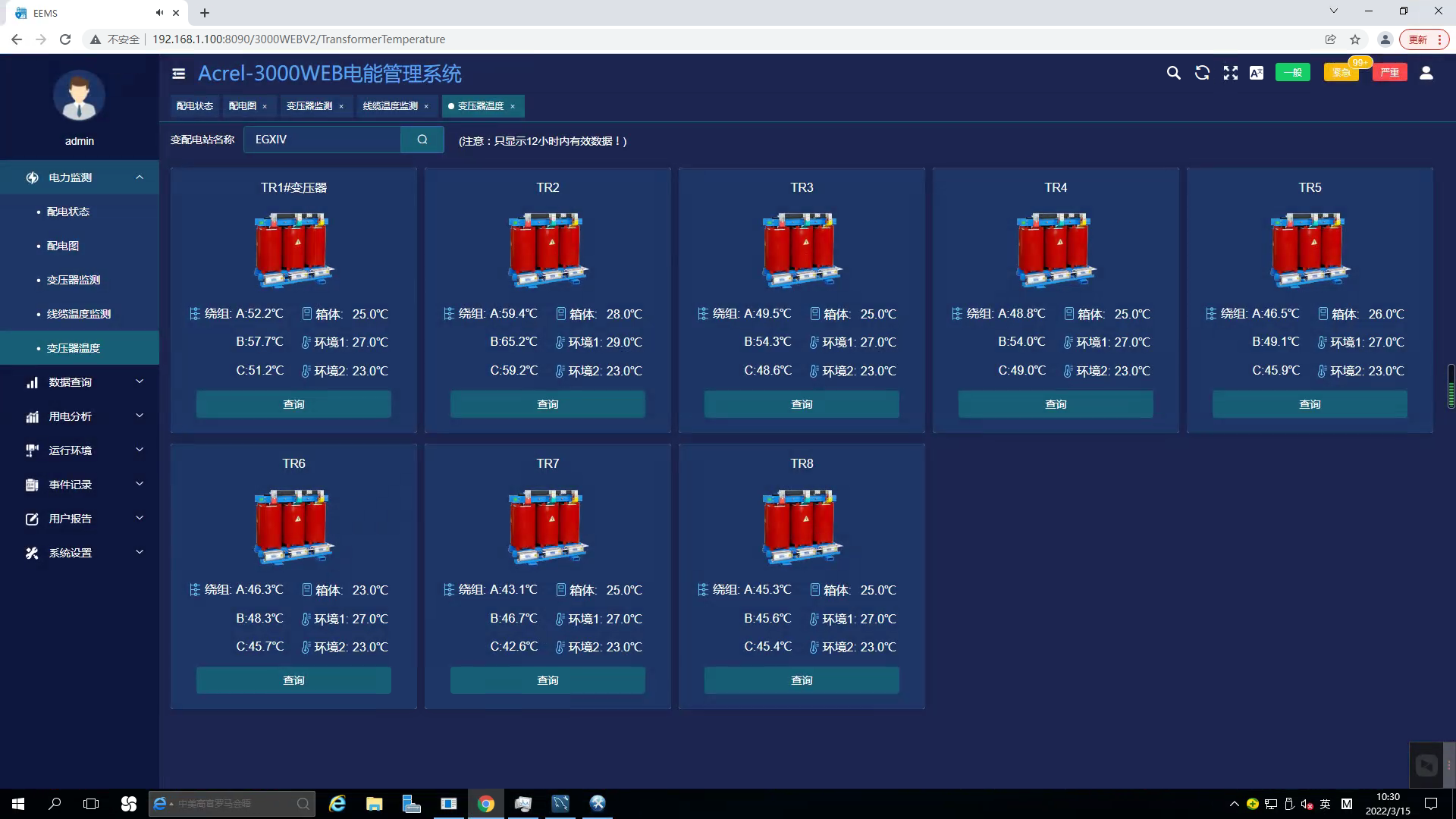The height and width of the screenshot is (819, 1456).
Task: Switch to the 变压器监测 tab
Action: click(x=309, y=106)
